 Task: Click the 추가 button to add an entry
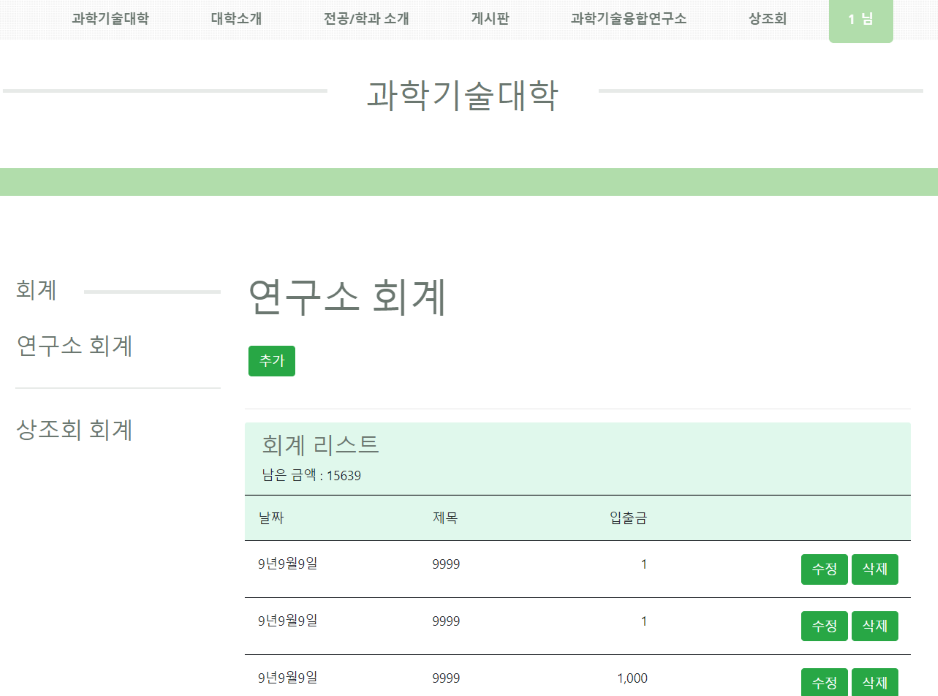point(271,361)
